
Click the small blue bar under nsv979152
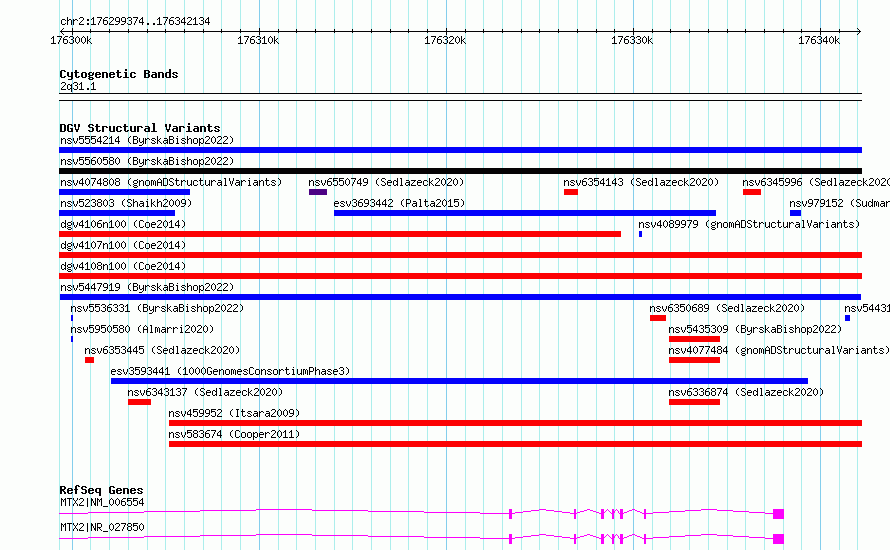pyautogui.click(x=796, y=213)
